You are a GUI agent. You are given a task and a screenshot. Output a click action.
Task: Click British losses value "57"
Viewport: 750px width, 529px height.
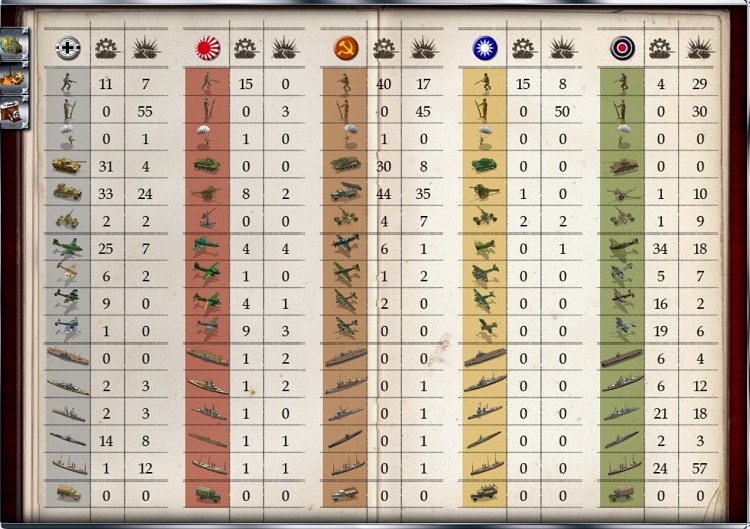pyautogui.click(x=700, y=468)
